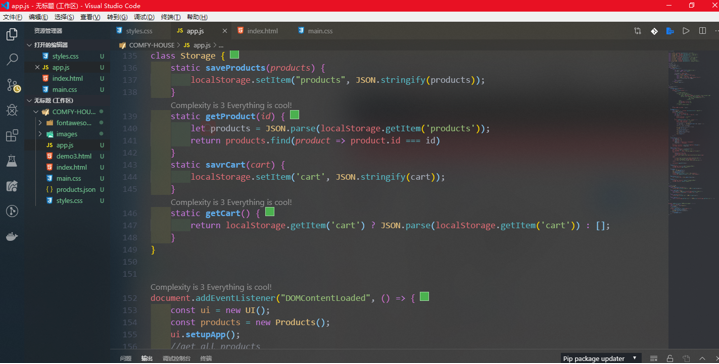Viewport: 719px width, 364px height.
Task: Close the app.js editor tab
Action: (224, 31)
